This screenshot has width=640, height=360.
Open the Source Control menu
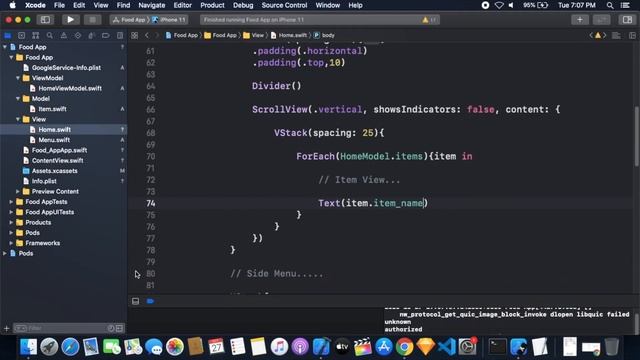[x=284, y=5]
